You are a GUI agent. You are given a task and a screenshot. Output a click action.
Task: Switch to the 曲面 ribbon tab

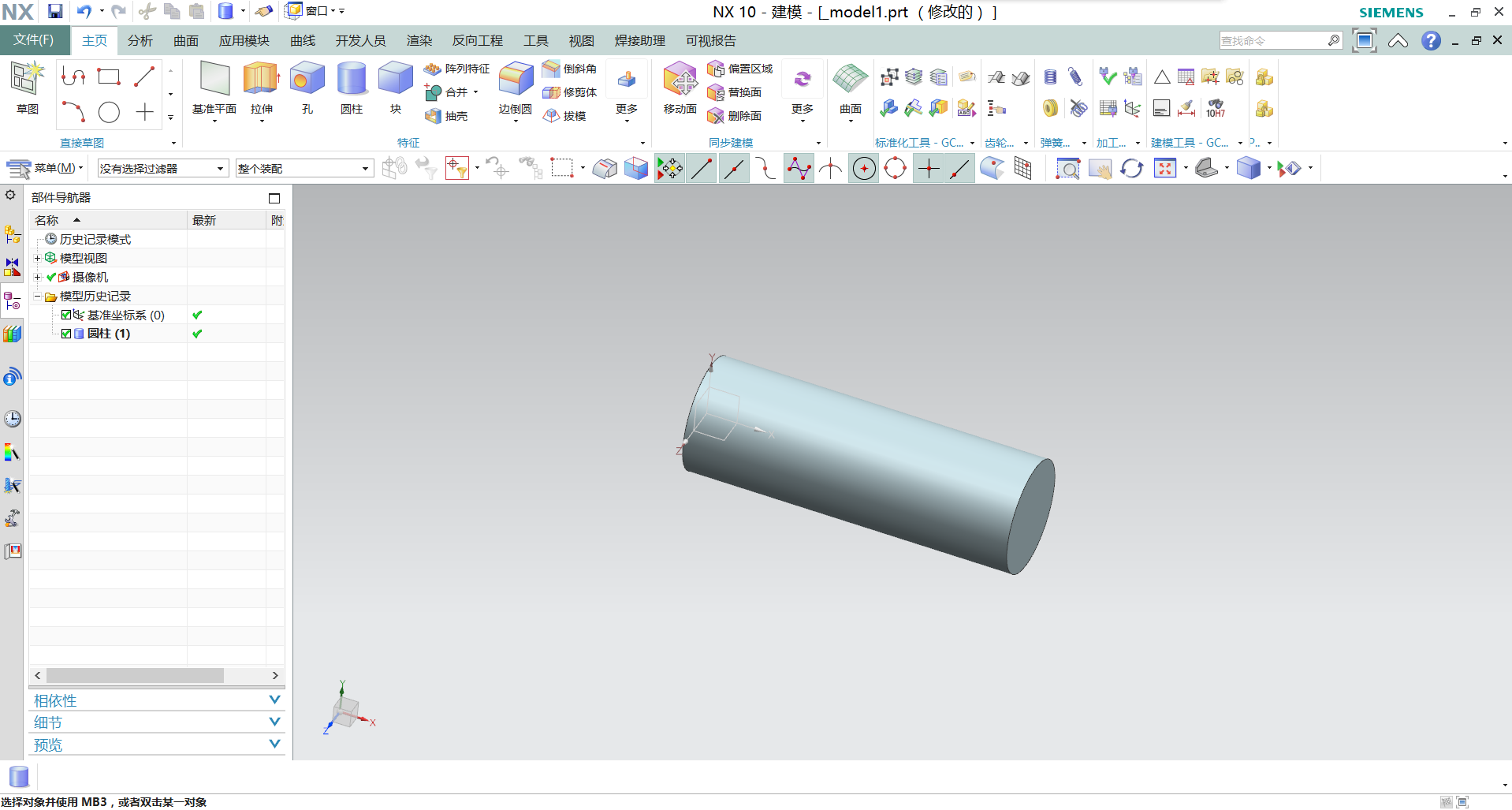coord(186,40)
